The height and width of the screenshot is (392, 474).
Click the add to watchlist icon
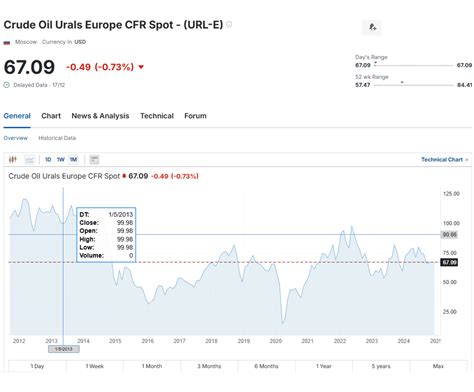click(372, 27)
